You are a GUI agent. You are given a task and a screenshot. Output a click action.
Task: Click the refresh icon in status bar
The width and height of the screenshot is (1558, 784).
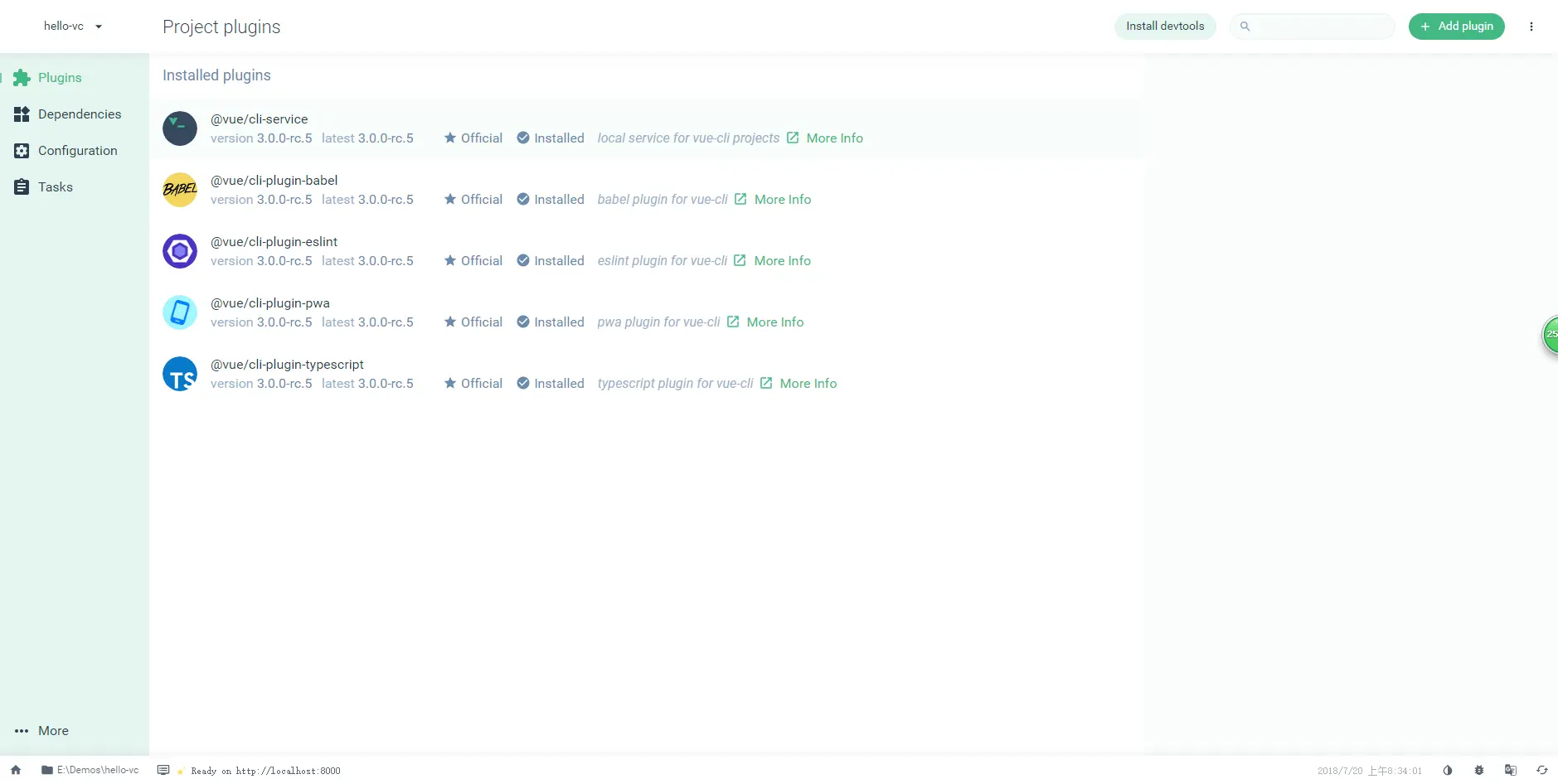click(x=1542, y=770)
